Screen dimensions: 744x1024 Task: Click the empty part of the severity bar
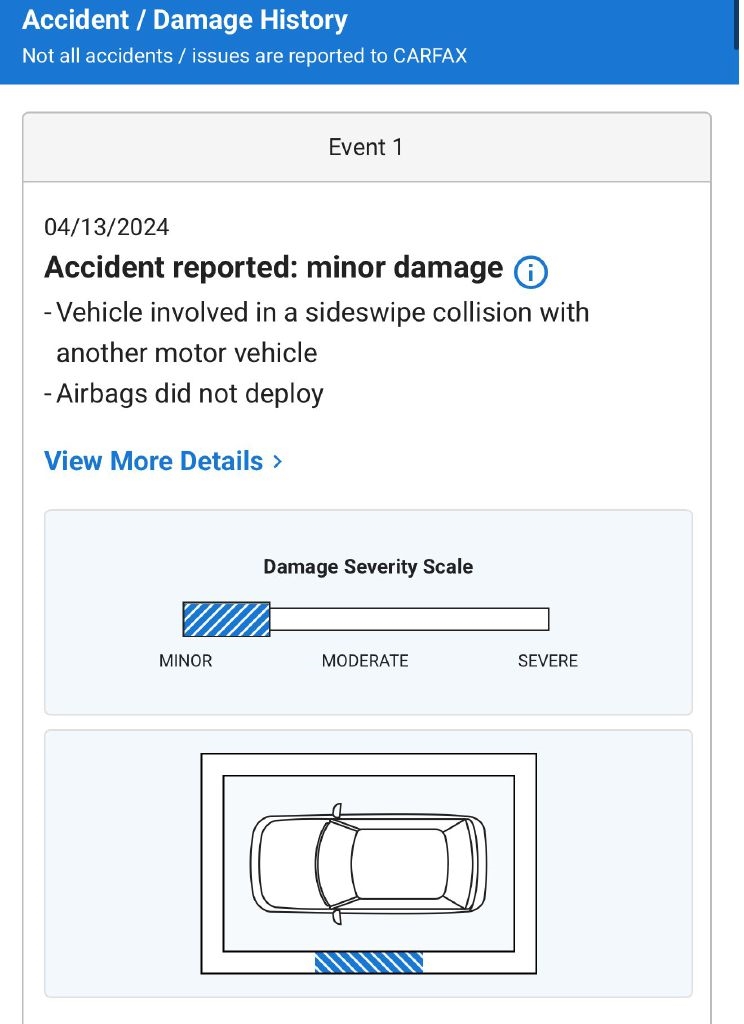[408, 620]
